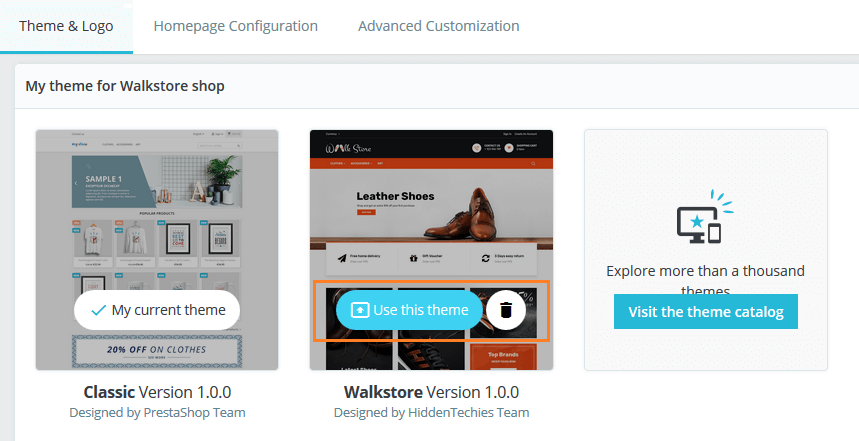Click the Classic Version 1.0.0 title
The width and height of the screenshot is (859, 441).
coord(157,392)
